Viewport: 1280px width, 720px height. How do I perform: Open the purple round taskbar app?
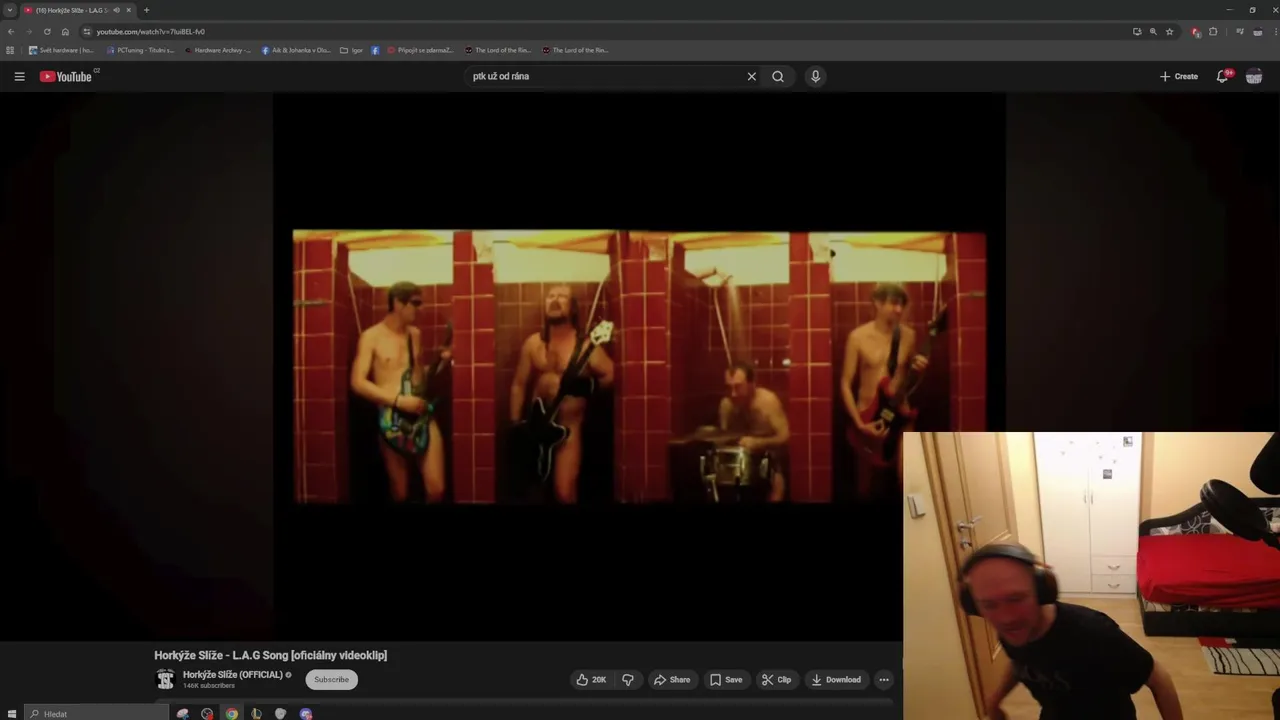point(306,714)
